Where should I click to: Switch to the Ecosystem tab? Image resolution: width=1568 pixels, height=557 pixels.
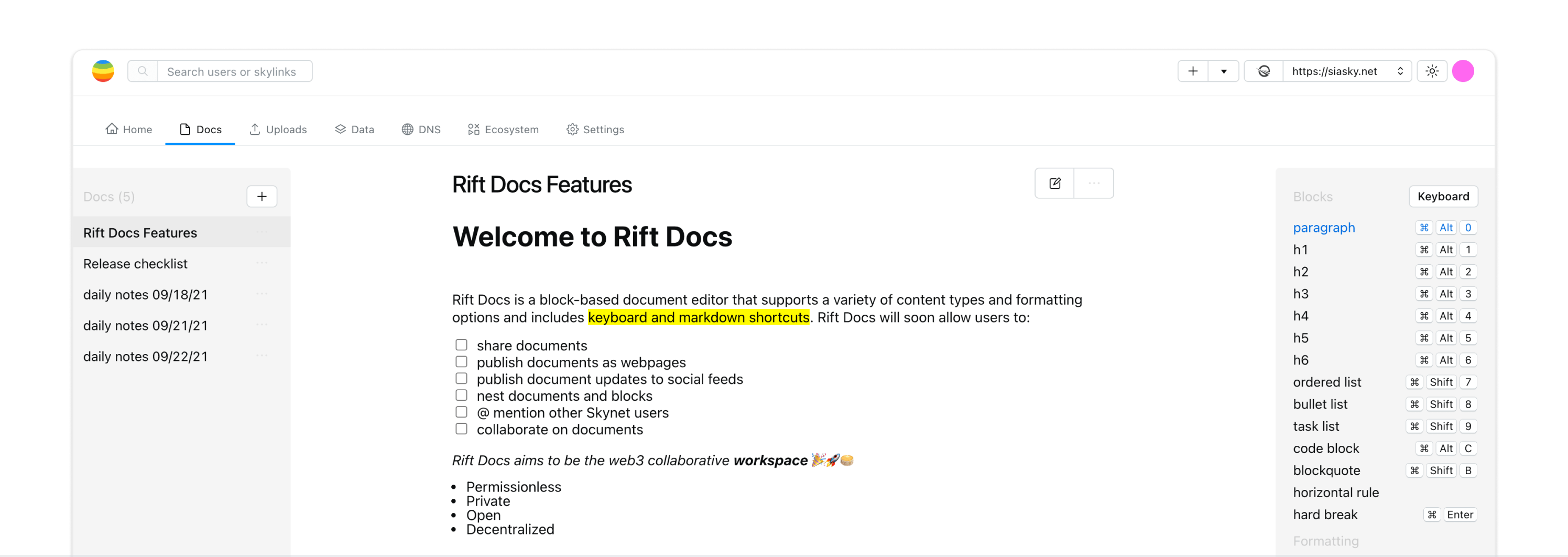(x=504, y=129)
